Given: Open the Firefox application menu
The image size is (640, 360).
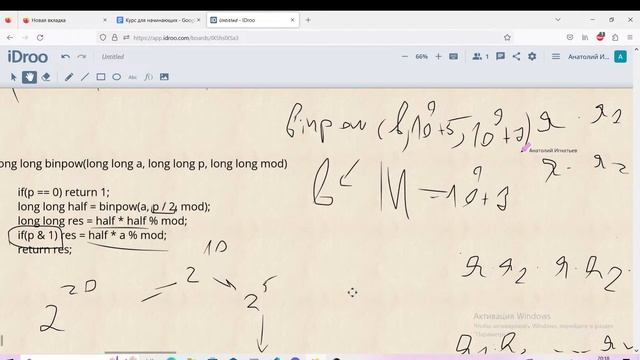Looking at the screenshot, I should pos(630,37).
